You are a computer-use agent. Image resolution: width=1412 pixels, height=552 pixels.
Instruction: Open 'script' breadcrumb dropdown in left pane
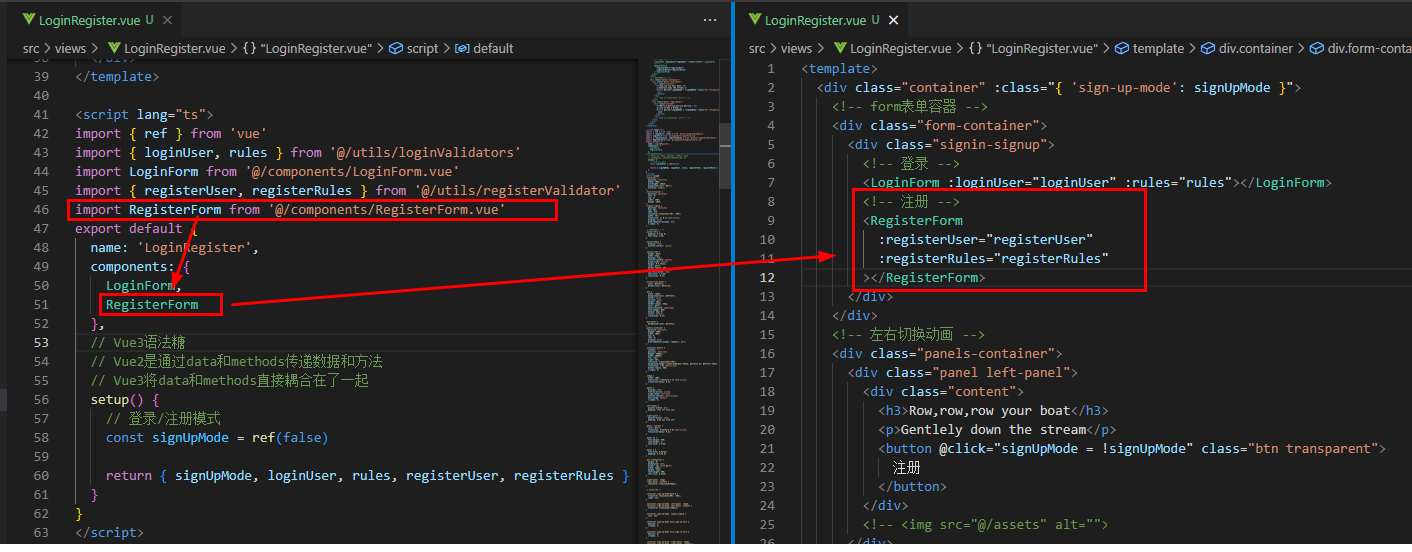[x=422, y=48]
